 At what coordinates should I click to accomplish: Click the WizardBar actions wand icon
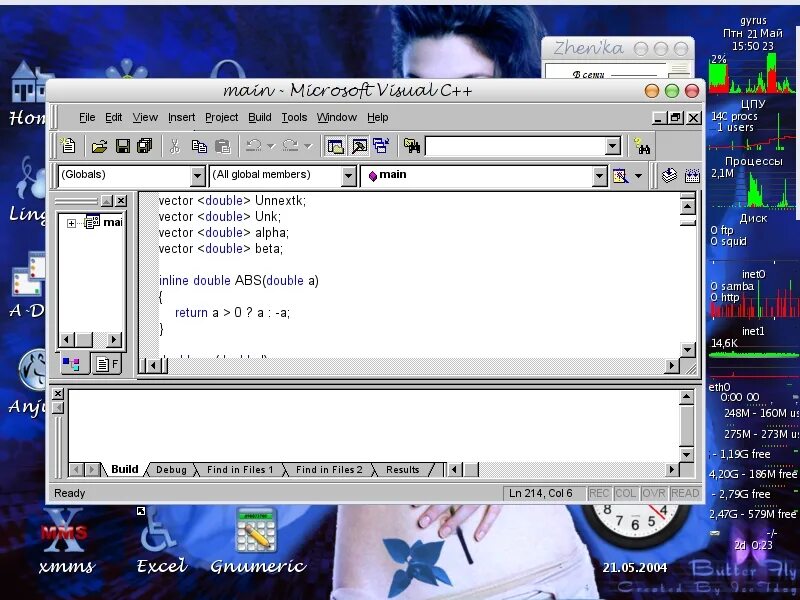620,176
